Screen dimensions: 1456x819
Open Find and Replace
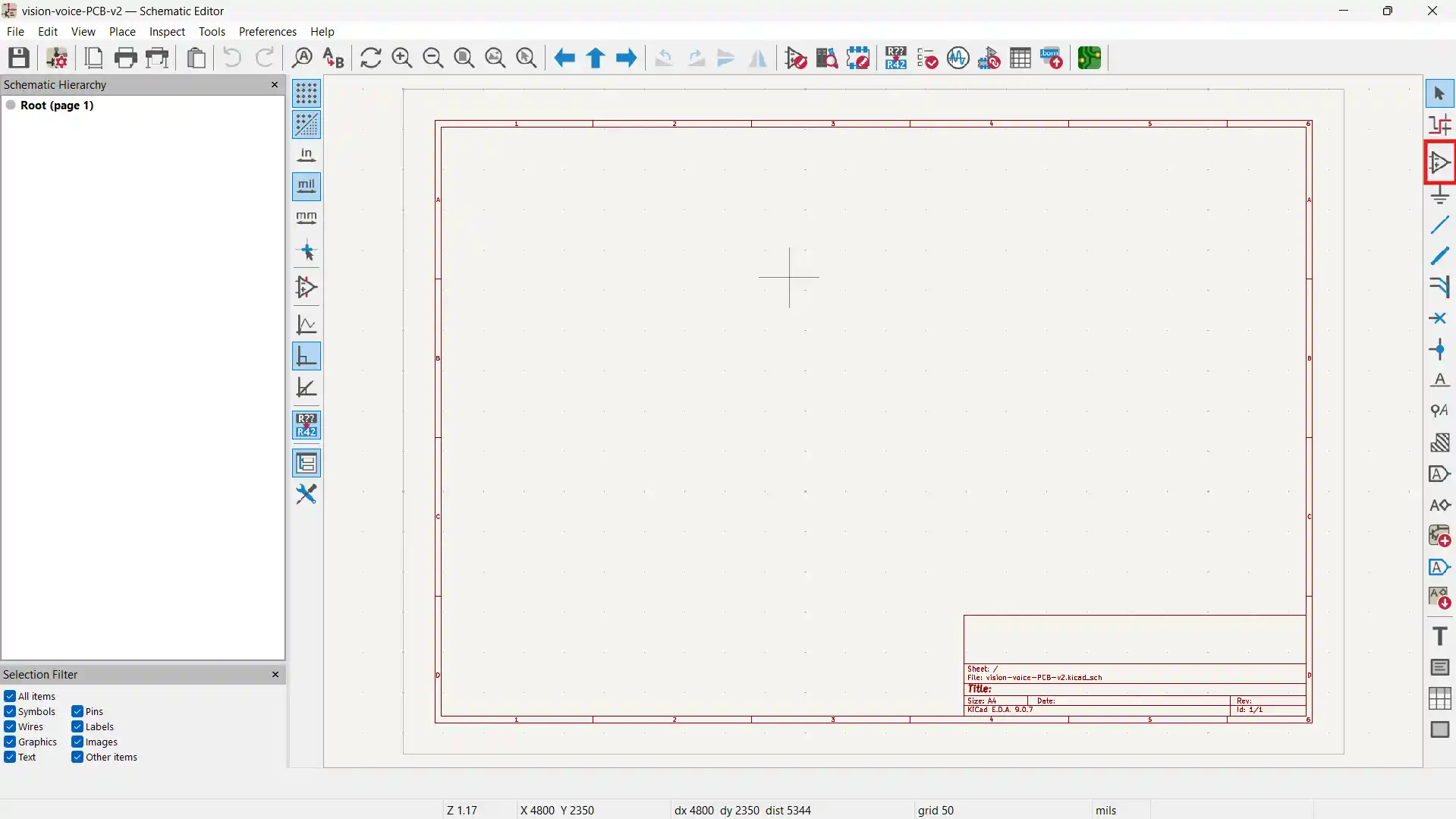tap(333, 58)
